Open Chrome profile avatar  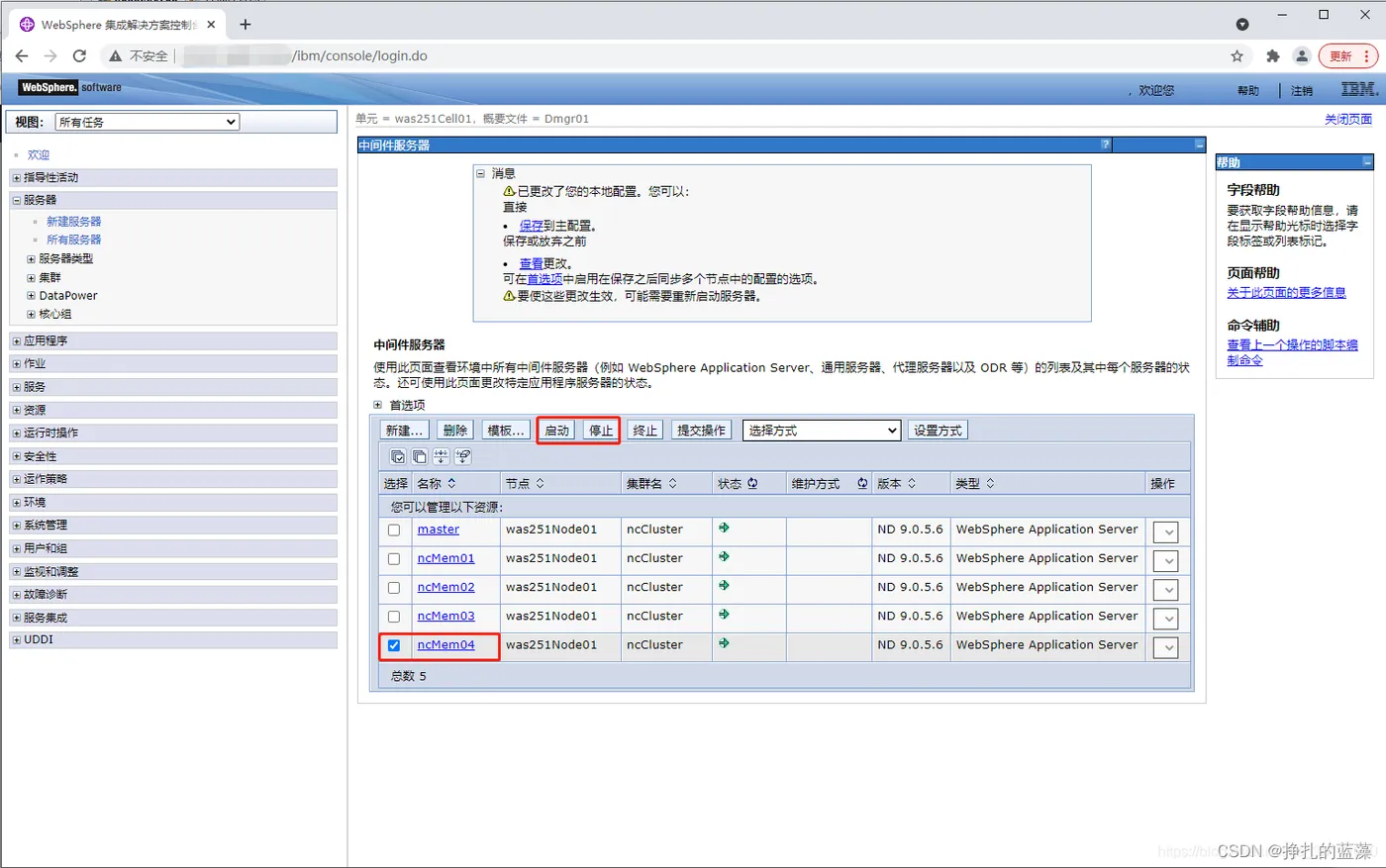pos(1302,56)
